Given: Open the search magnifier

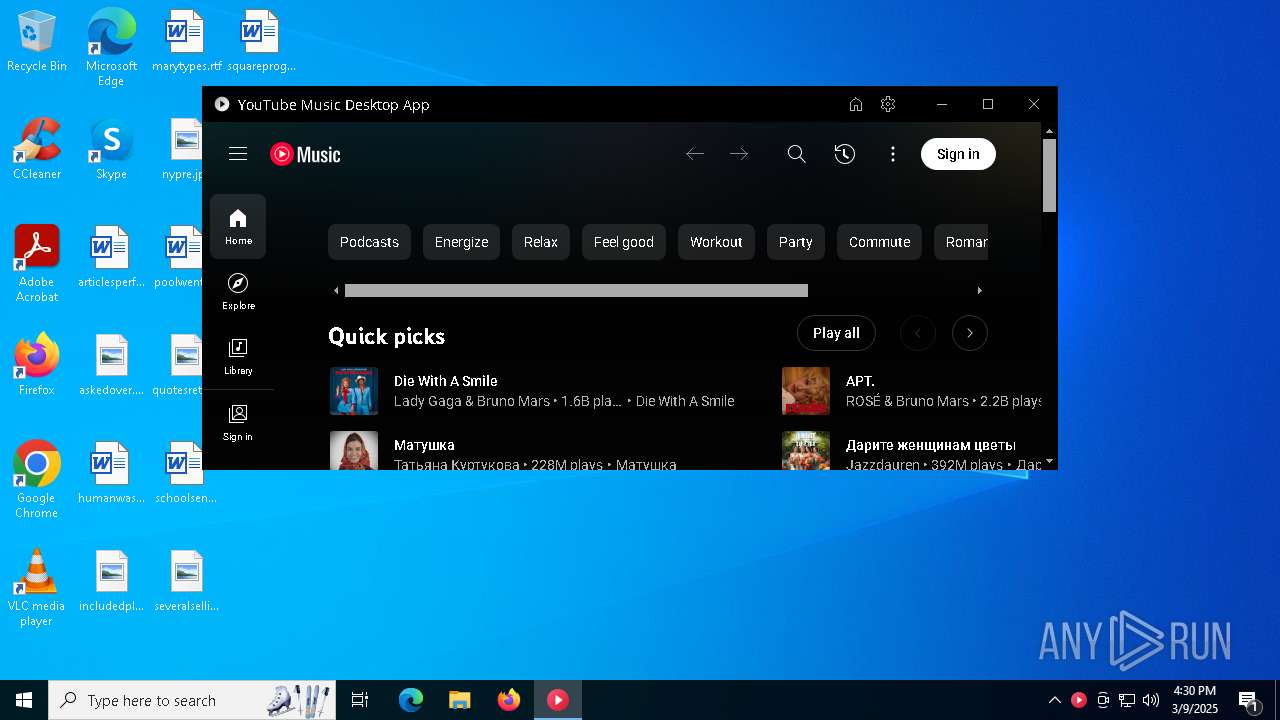Looking at the screenshot, I should (x=796, y=154).
